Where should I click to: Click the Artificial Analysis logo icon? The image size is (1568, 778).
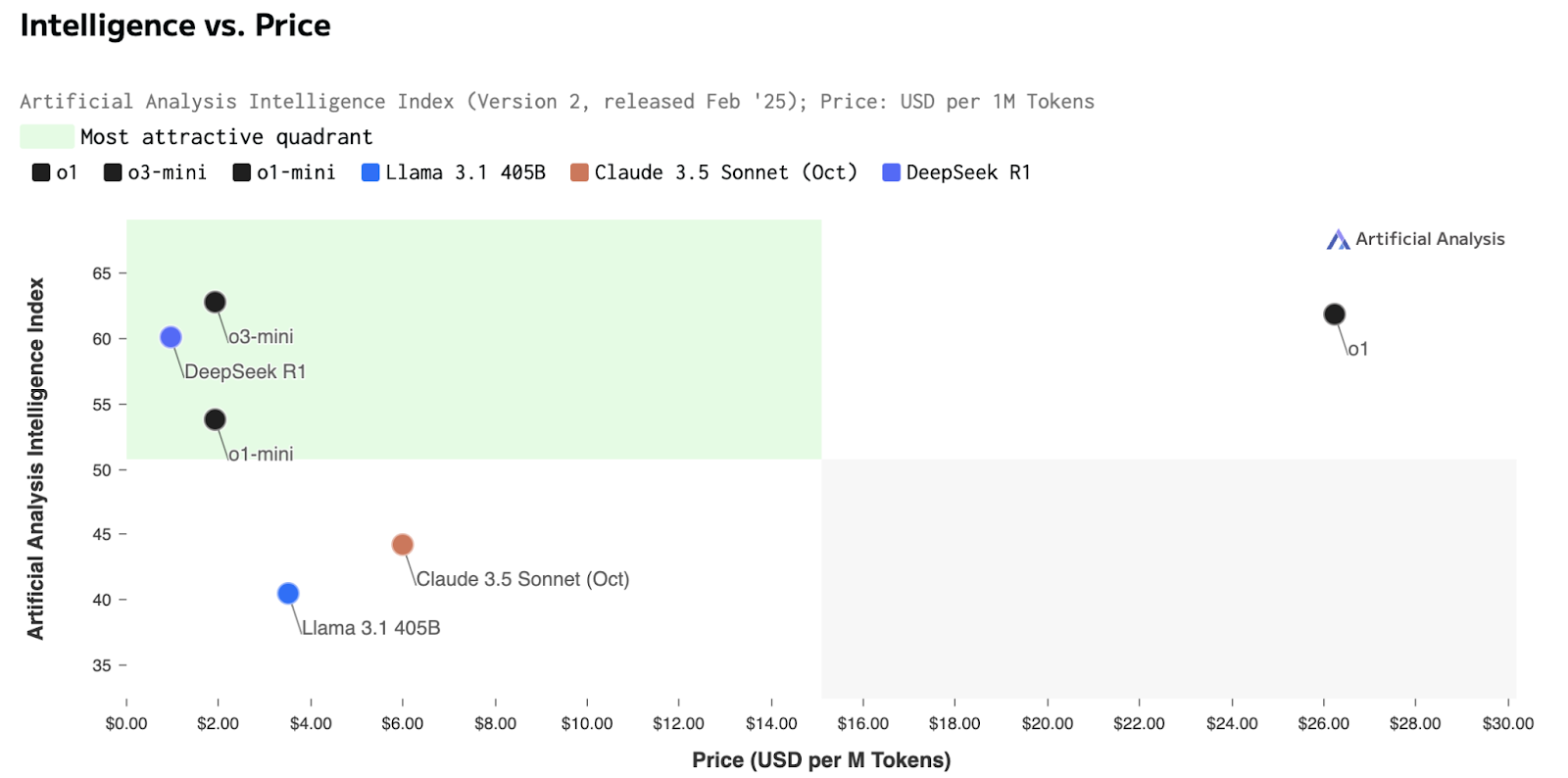1338,240
